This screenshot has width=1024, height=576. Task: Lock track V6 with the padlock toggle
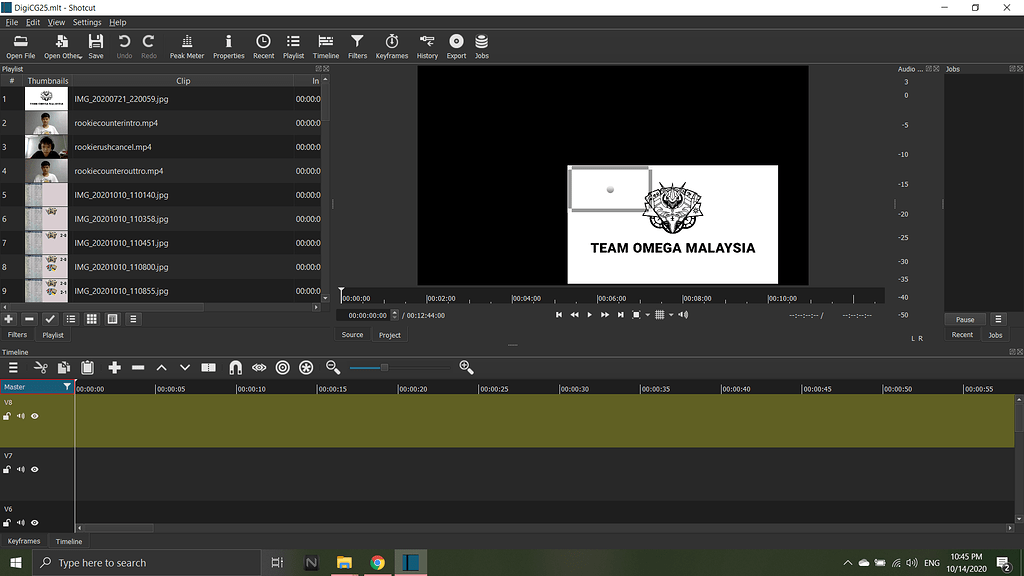[x=7, y=522]
